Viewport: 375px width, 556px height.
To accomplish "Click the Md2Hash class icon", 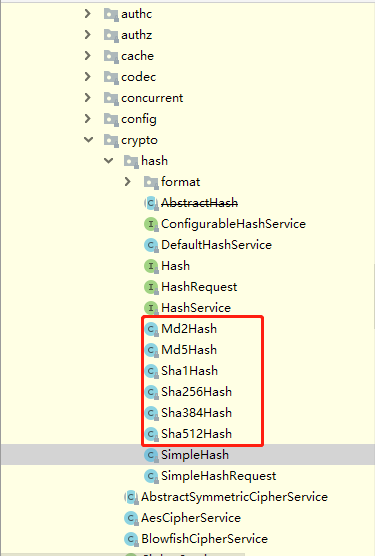I will point(151,329).
